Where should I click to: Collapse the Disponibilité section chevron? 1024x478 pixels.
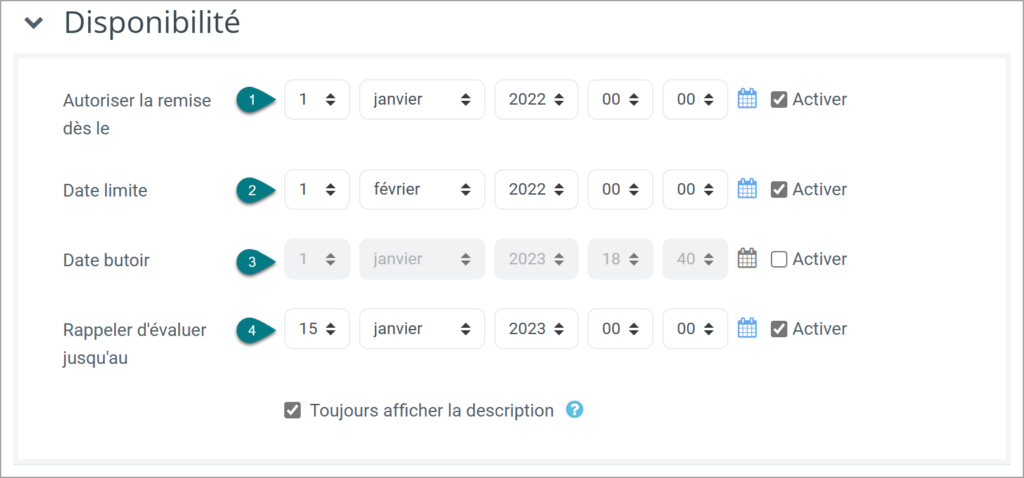tap(33, 23)
